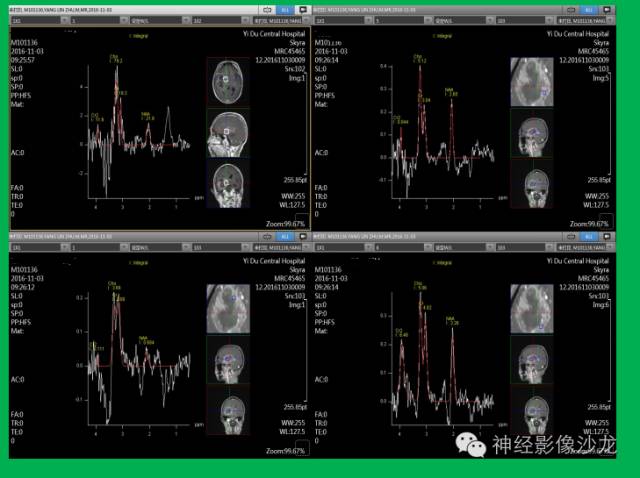Screen dimensions: 640x478
Task: Open the patient study dropdown at top-right pane end
Action: pyautogui.click(x=586, y=20)
